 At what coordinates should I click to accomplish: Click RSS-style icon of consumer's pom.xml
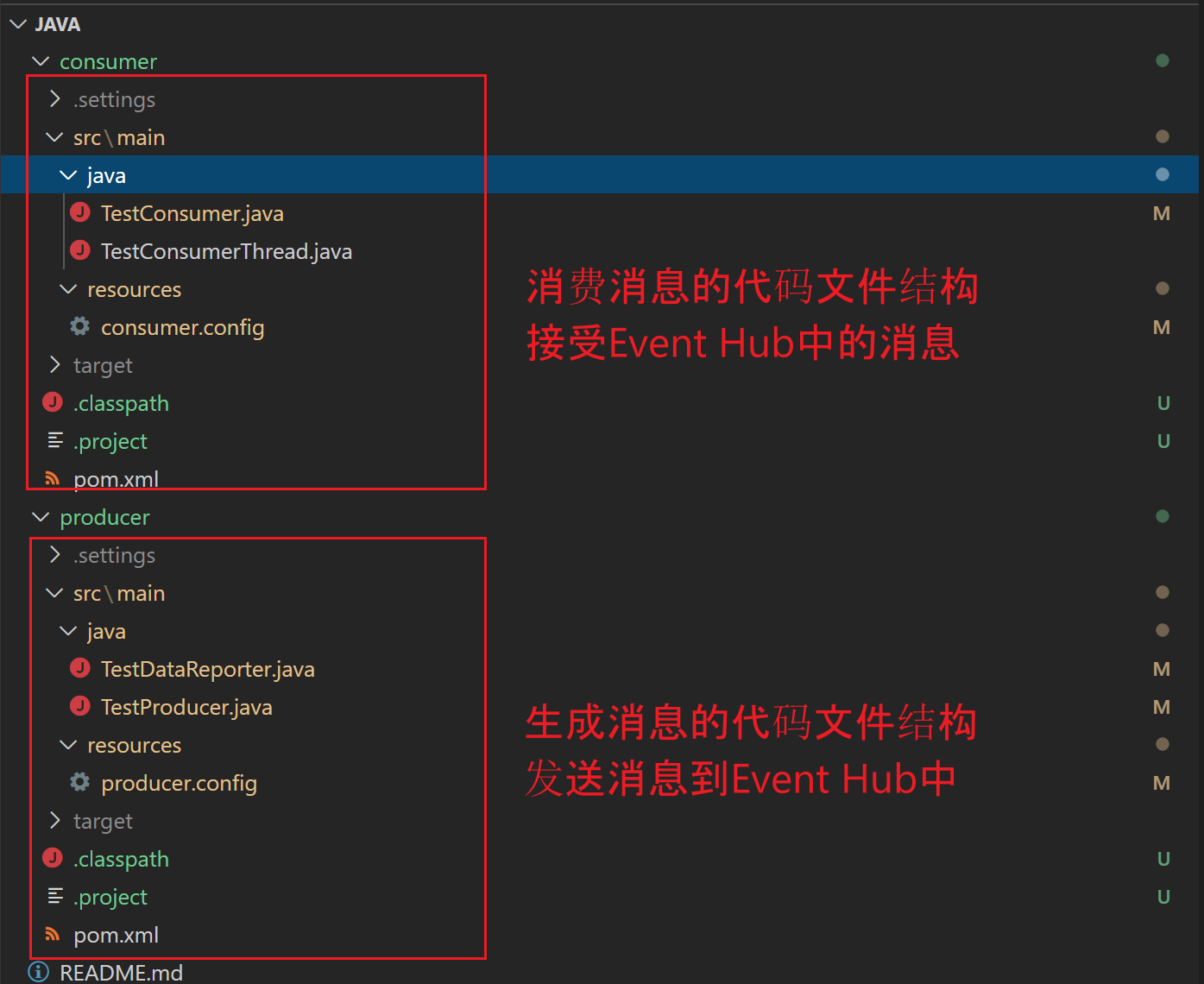tap(53, 478)
